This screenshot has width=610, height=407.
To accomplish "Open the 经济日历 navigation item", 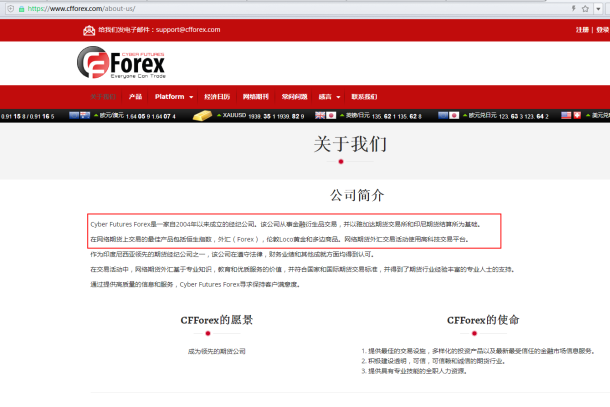I will click(217, 96).
